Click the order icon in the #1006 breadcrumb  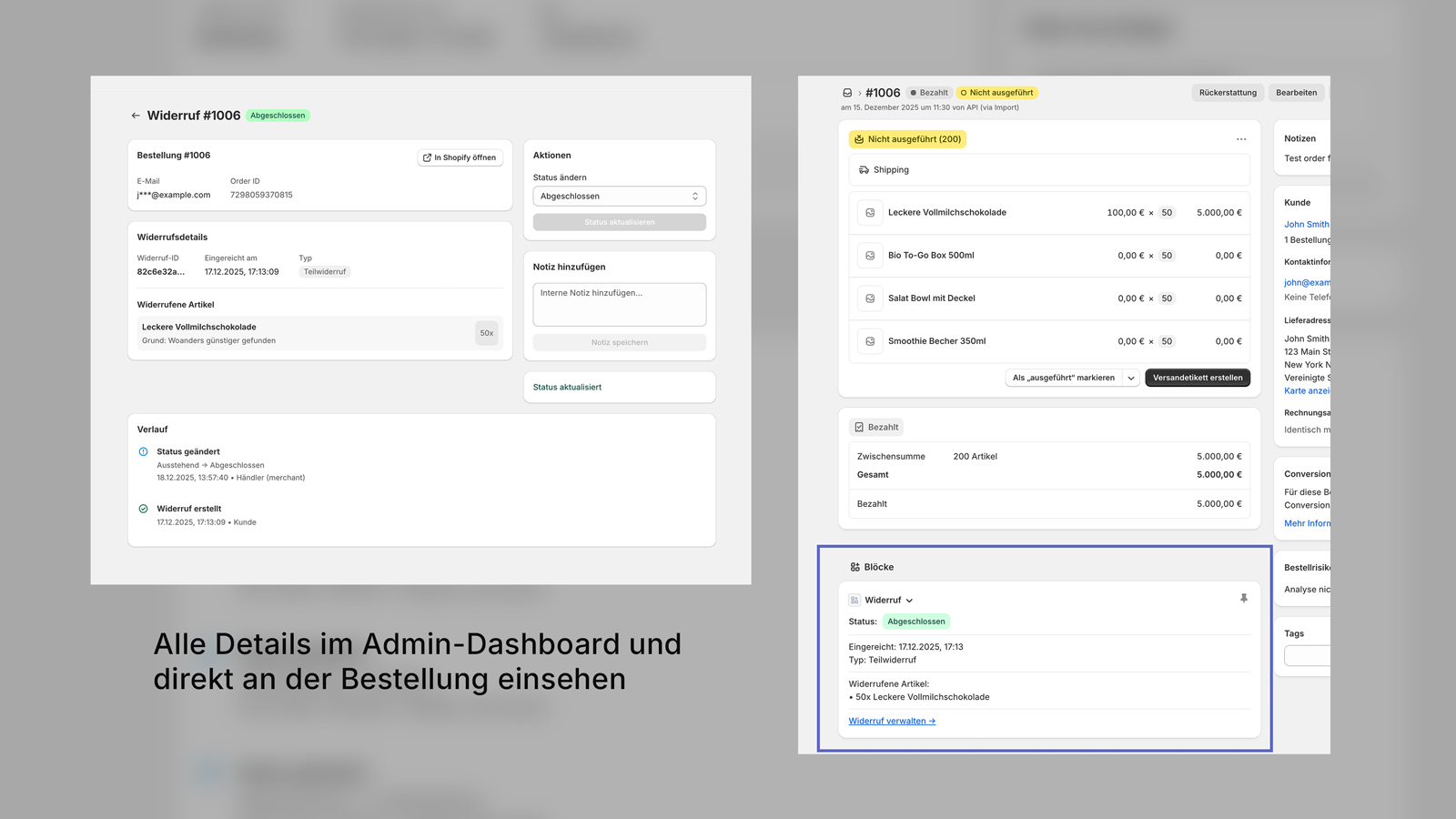pyautogui.click(x=846, y=92)
